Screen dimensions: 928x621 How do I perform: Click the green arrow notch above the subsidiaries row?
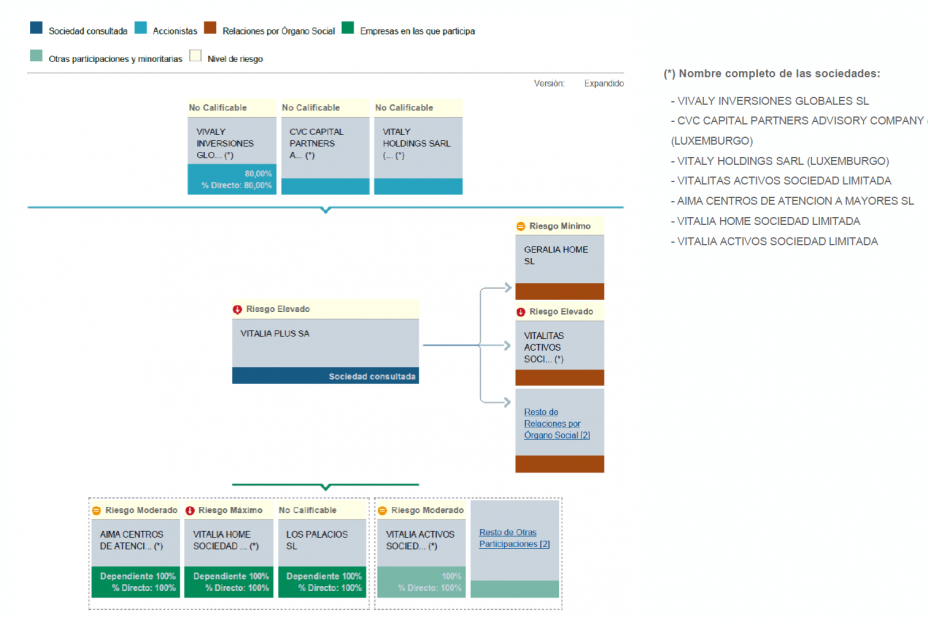[x=324, y=487]
